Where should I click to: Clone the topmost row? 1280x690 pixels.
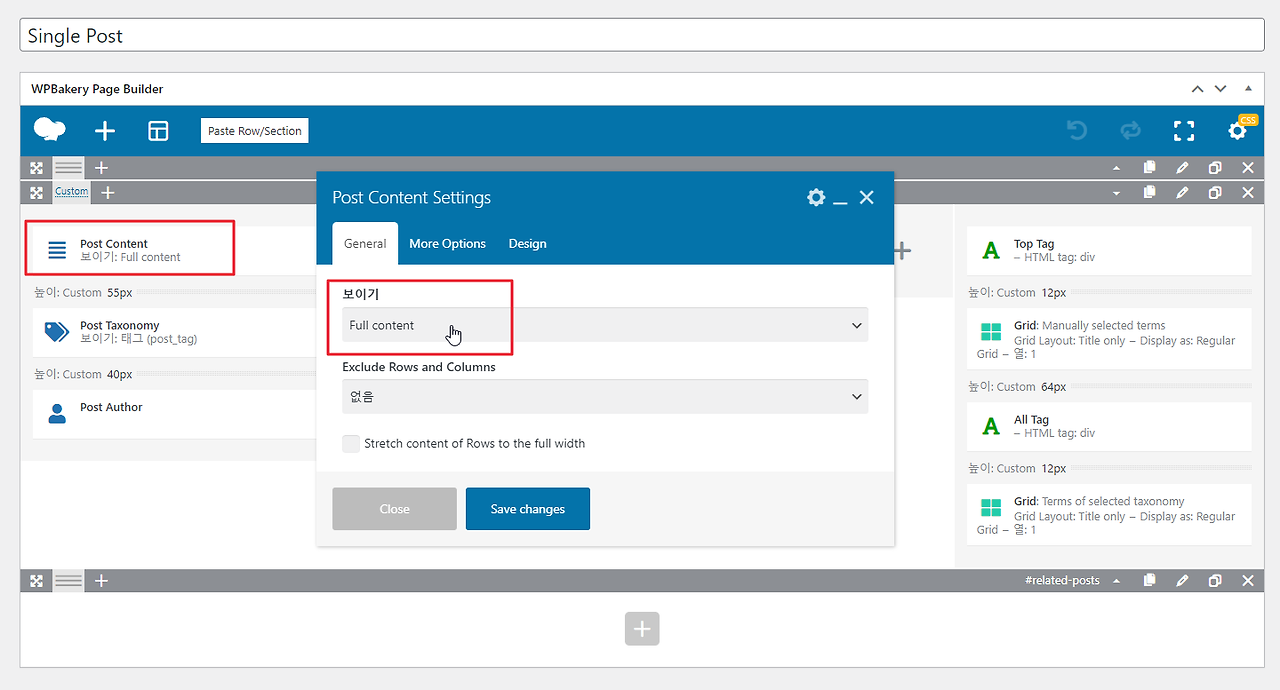pyautogui.click(x=1215, y=167)
